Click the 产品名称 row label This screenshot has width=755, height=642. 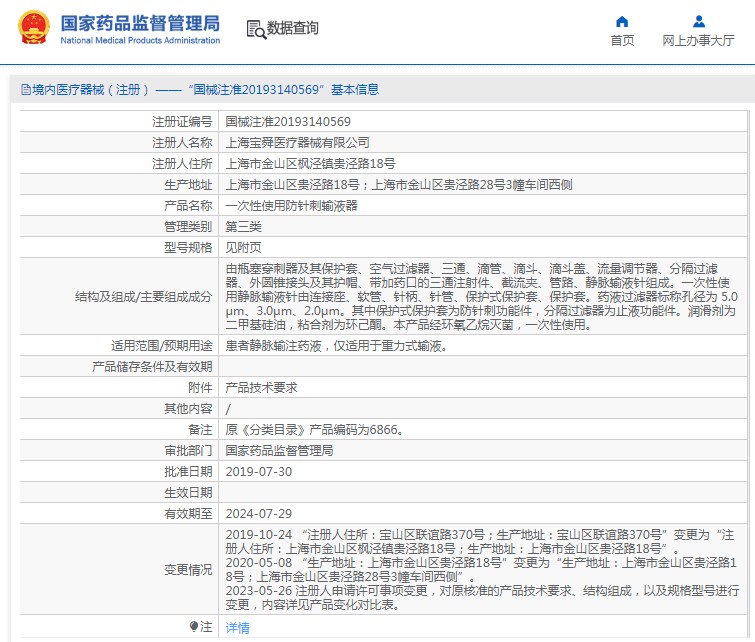click(188, 206)
